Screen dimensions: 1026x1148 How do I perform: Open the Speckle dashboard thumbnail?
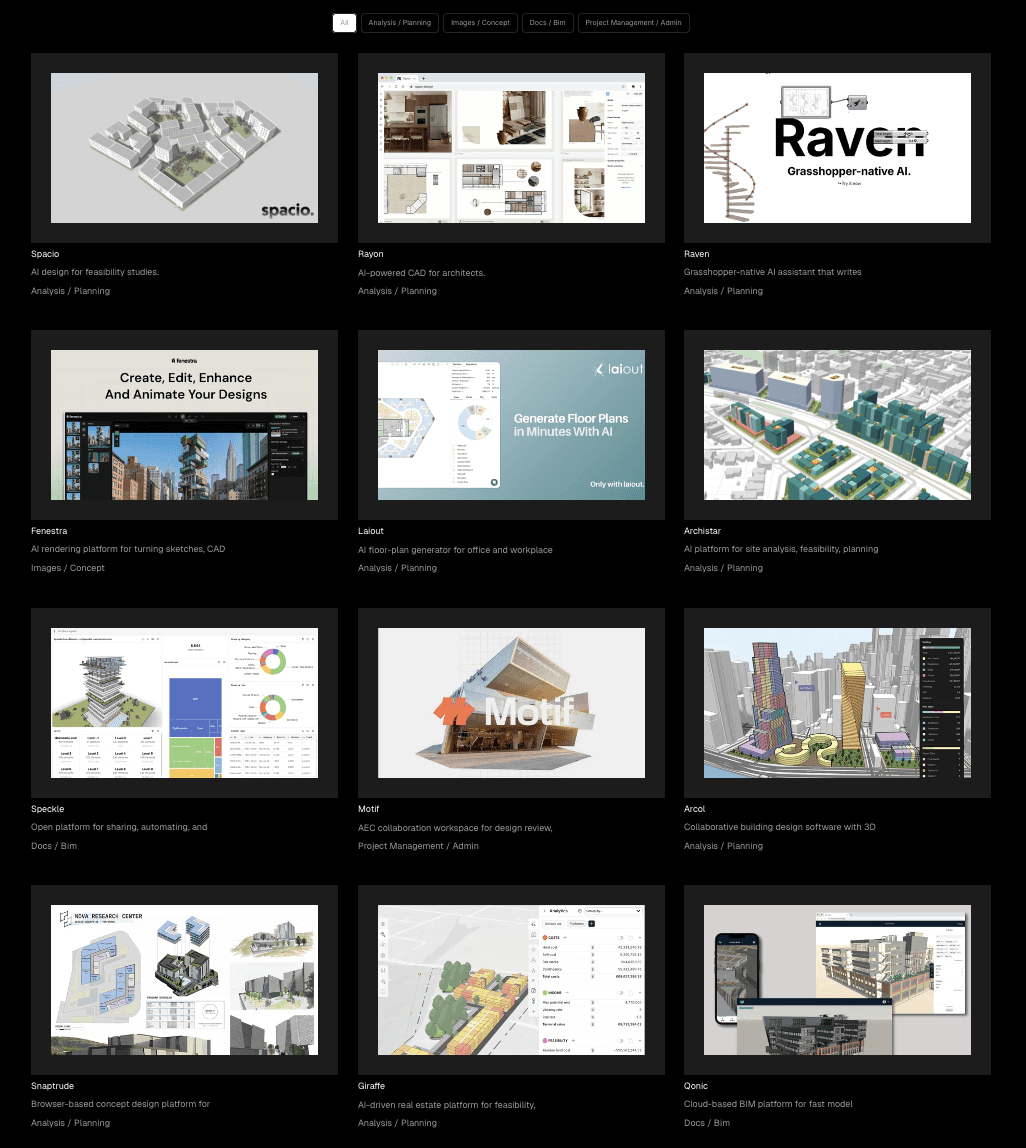(x=185, y=703)
